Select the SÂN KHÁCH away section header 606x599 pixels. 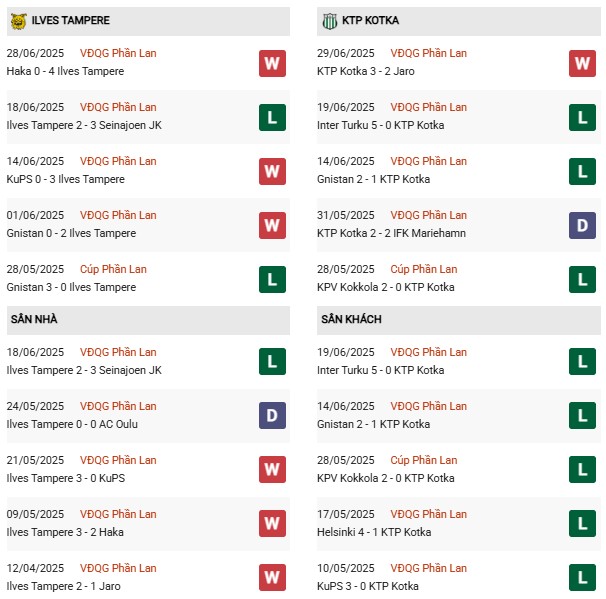pyautogui.click(x=459, y=320)
